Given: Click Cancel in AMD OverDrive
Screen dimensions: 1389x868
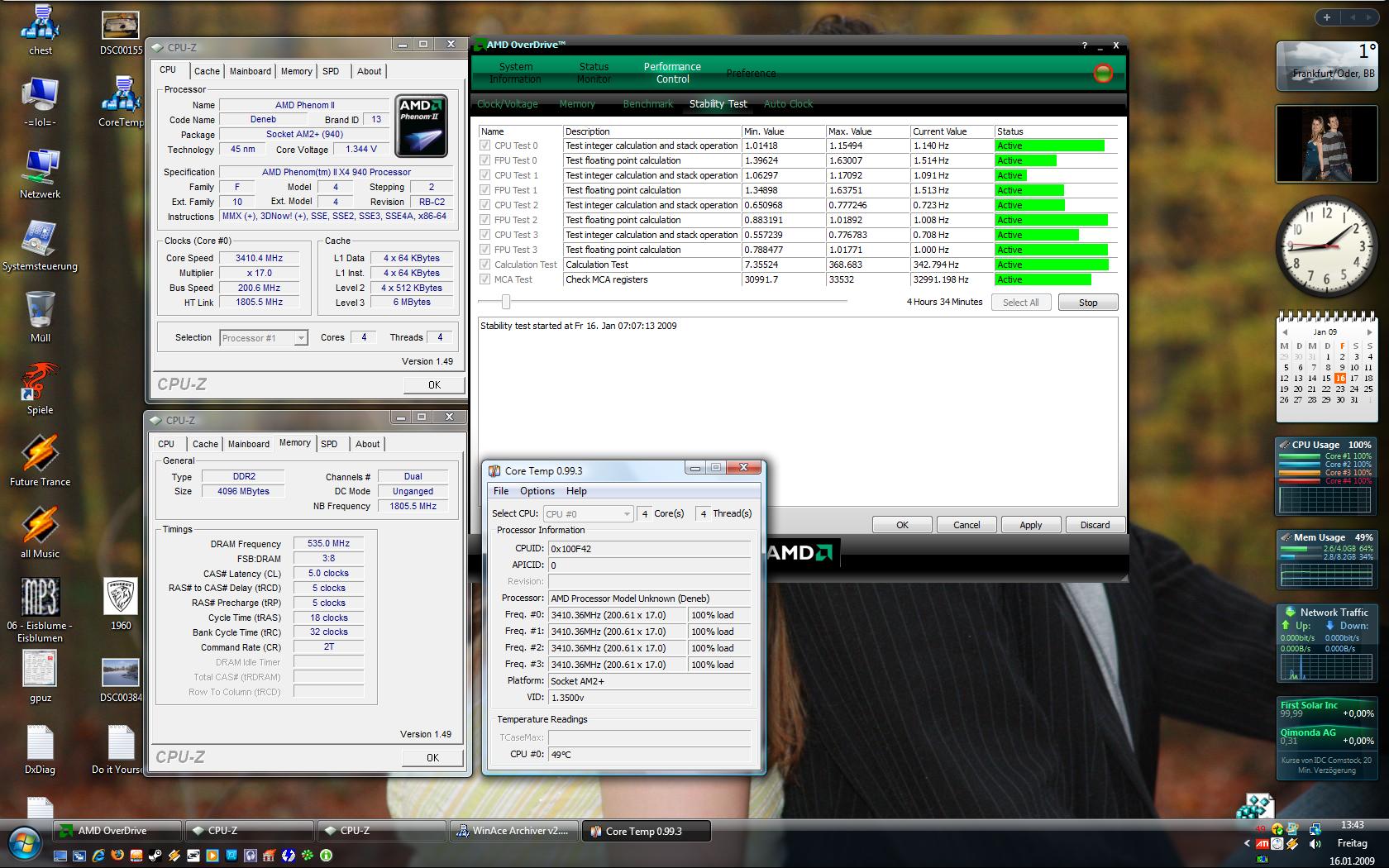Looking at the screenshot, I should 967,525.
